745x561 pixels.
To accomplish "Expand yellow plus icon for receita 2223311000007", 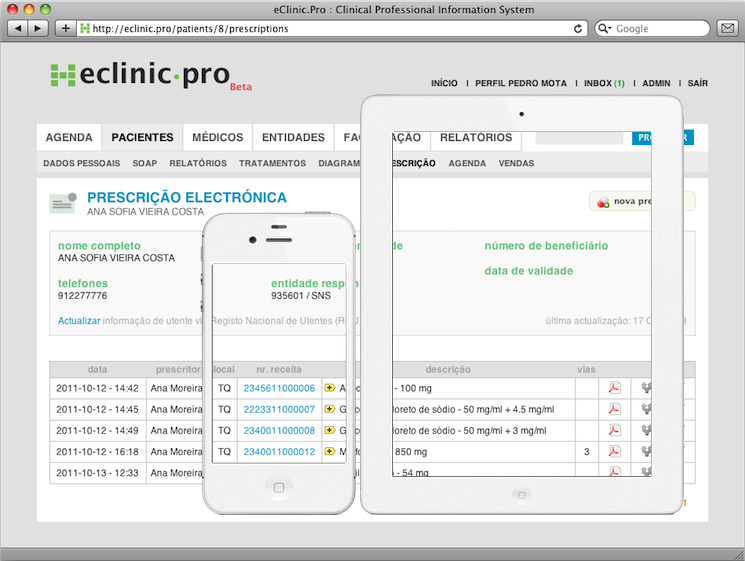I will pyautogui.click(x=330, y=409).
